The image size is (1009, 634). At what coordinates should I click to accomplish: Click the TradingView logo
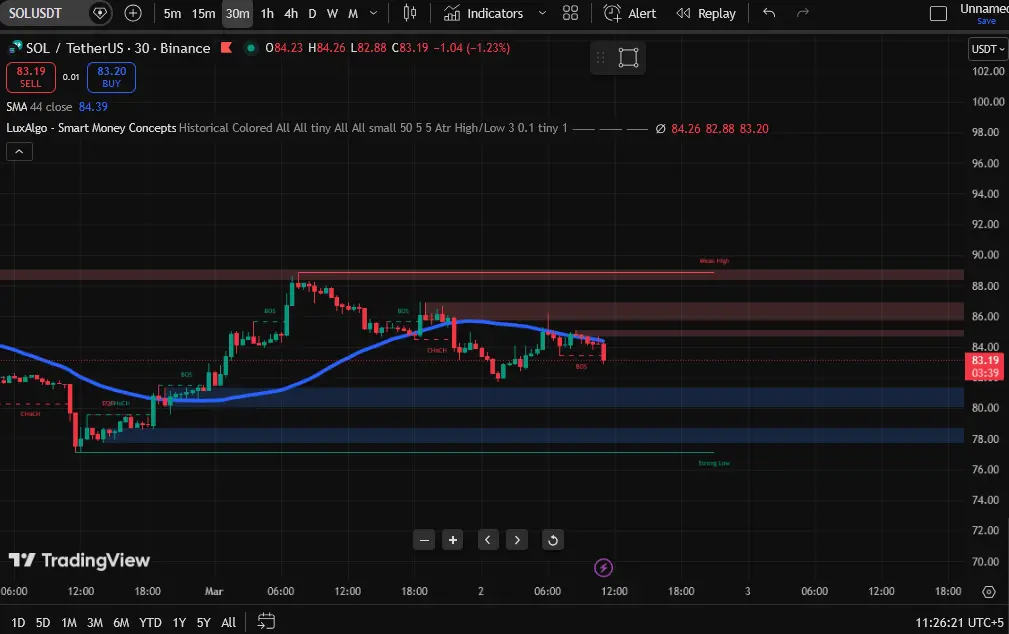79,561
